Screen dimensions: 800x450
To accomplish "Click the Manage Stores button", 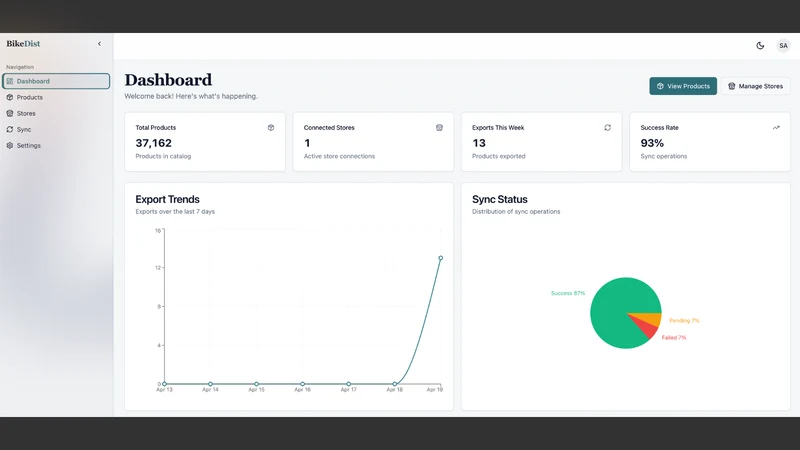I will tap(755, 86).
